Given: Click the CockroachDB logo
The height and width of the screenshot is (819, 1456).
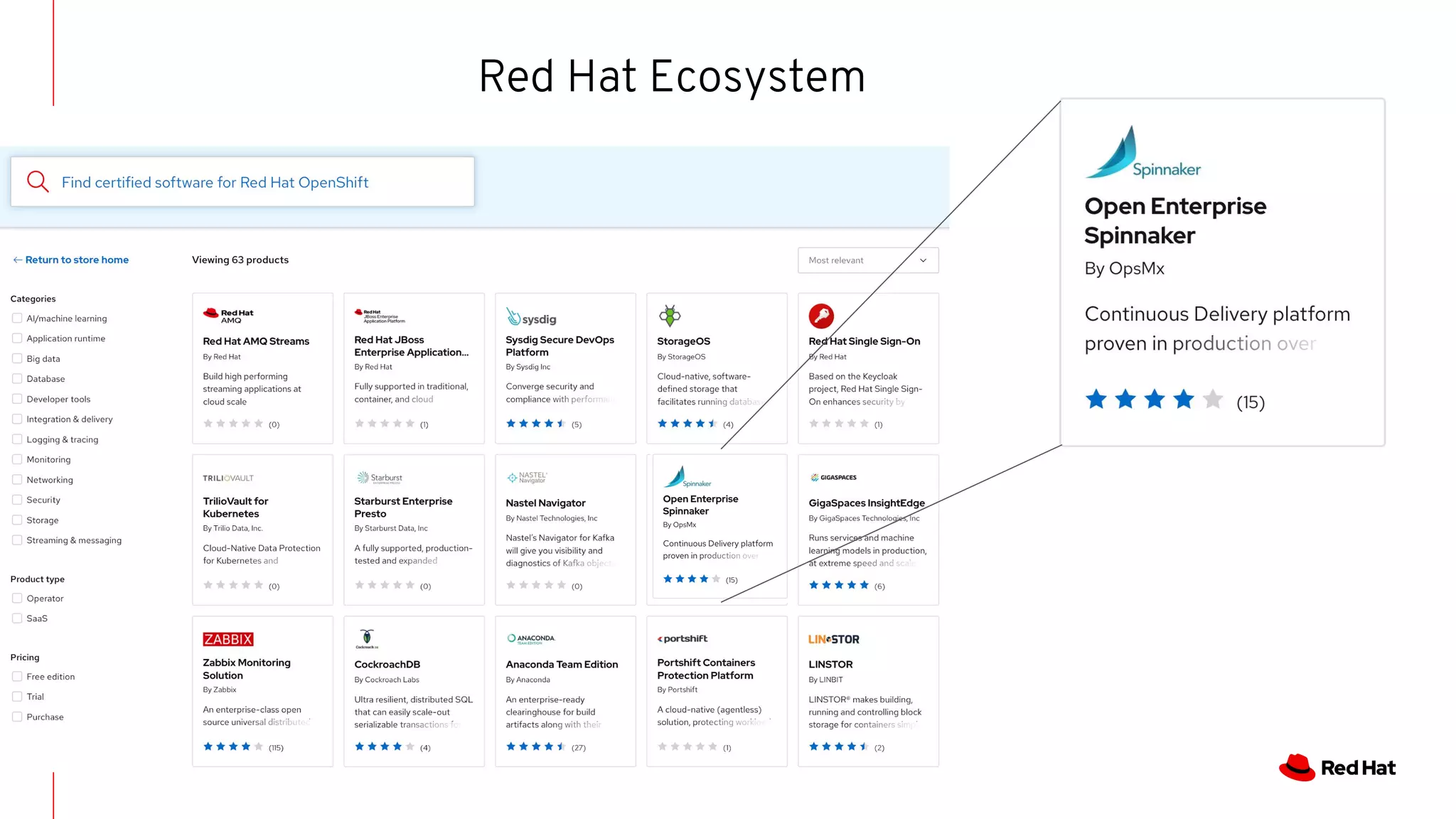Looking at the screenshot, I should click(x=367, y=638).
